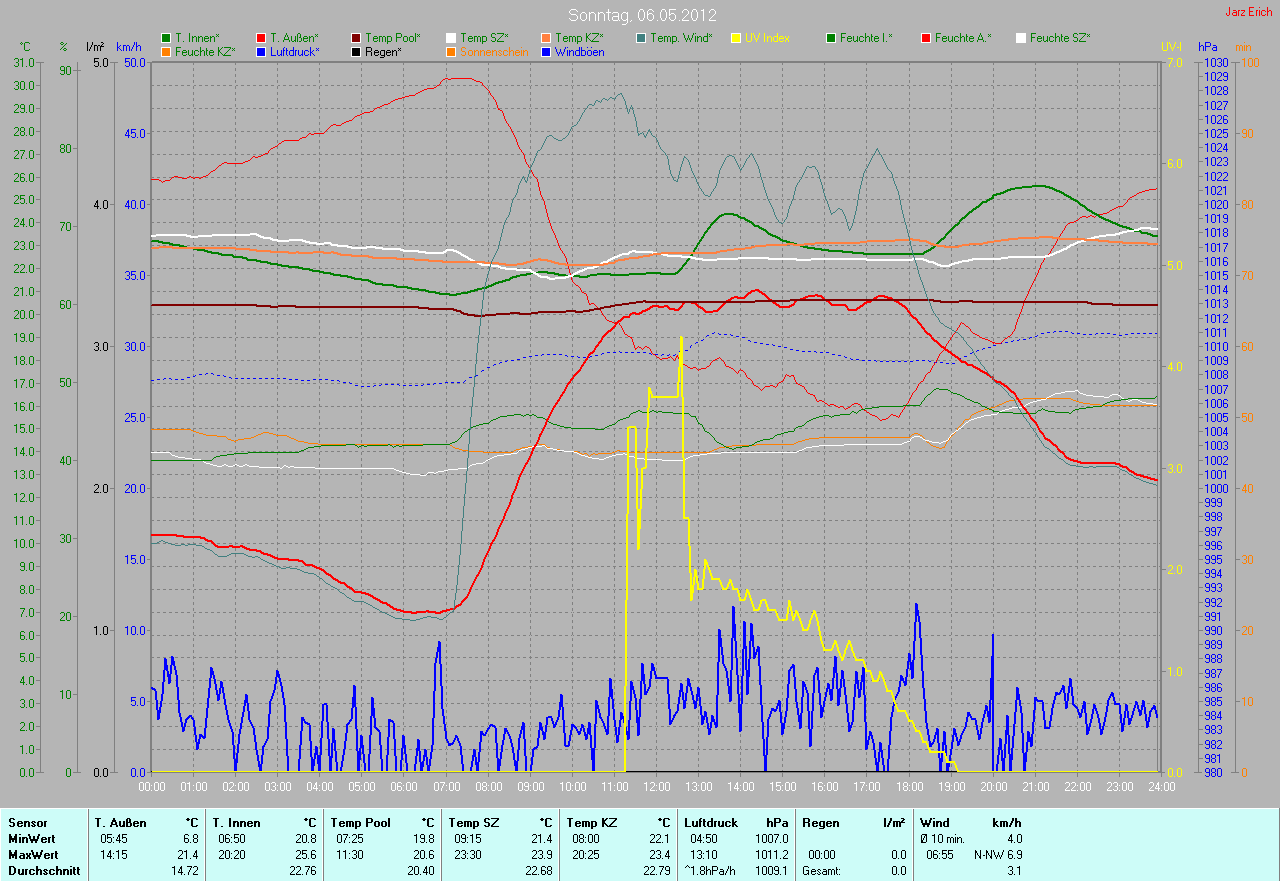Select Temp SZ maximum time "23:30"

[468, 855]
